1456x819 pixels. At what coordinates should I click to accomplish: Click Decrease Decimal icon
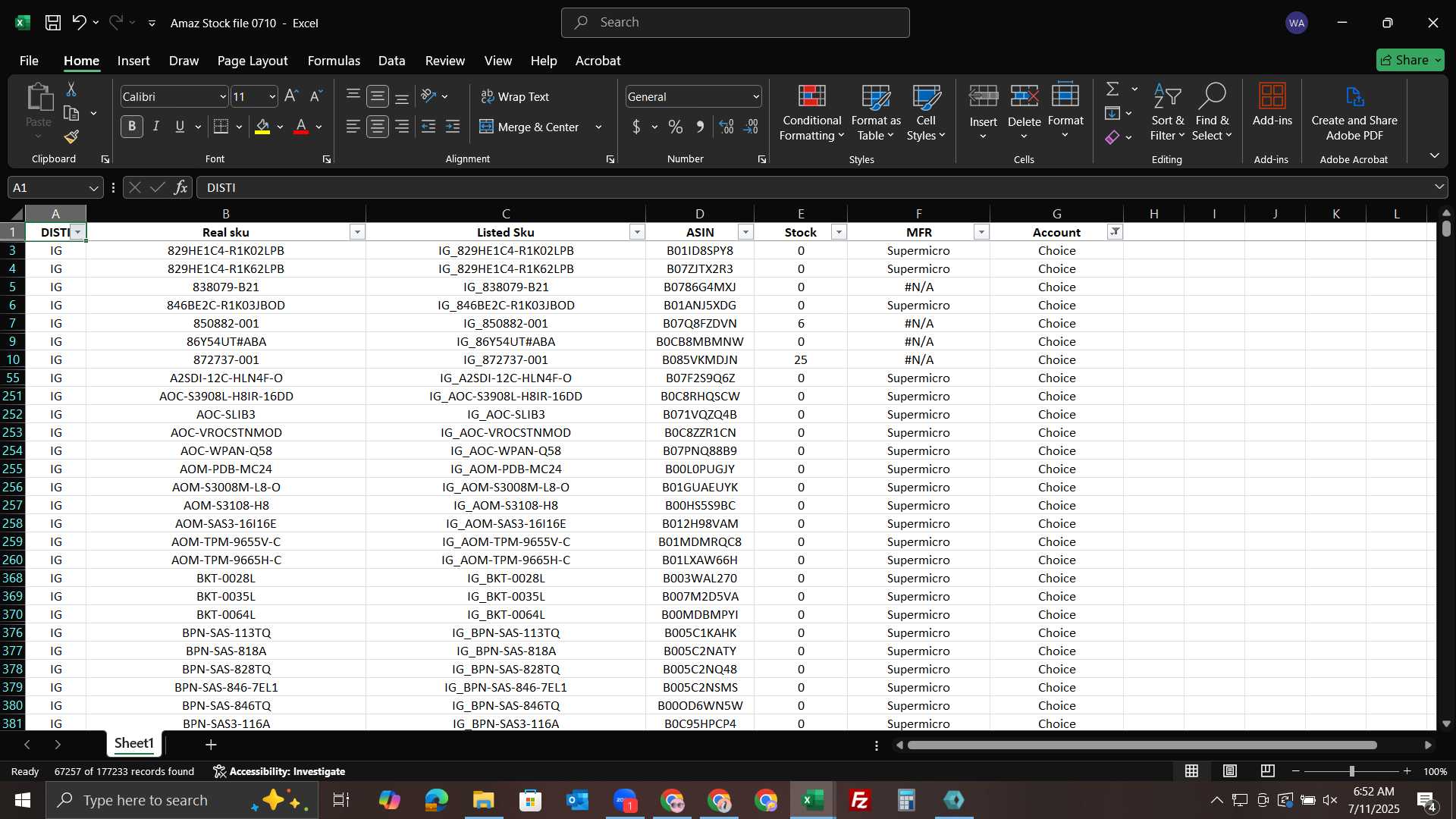click(751, 127)
